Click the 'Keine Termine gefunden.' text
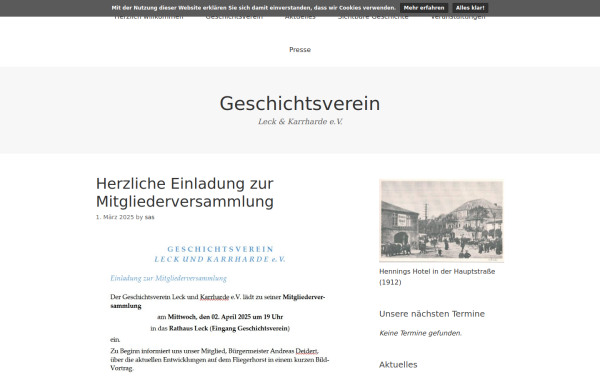The image size is (600, 375). click(421, 333)
